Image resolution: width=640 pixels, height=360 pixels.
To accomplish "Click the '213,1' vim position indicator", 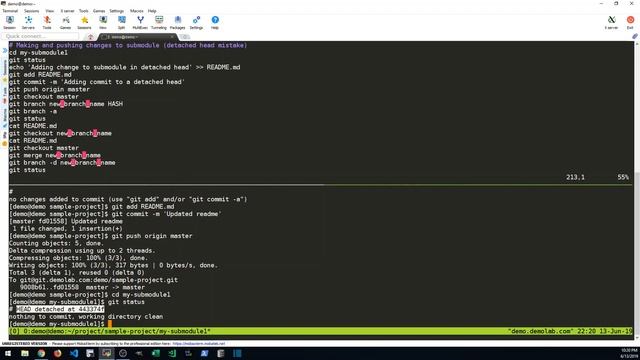I will coord(575,177).
